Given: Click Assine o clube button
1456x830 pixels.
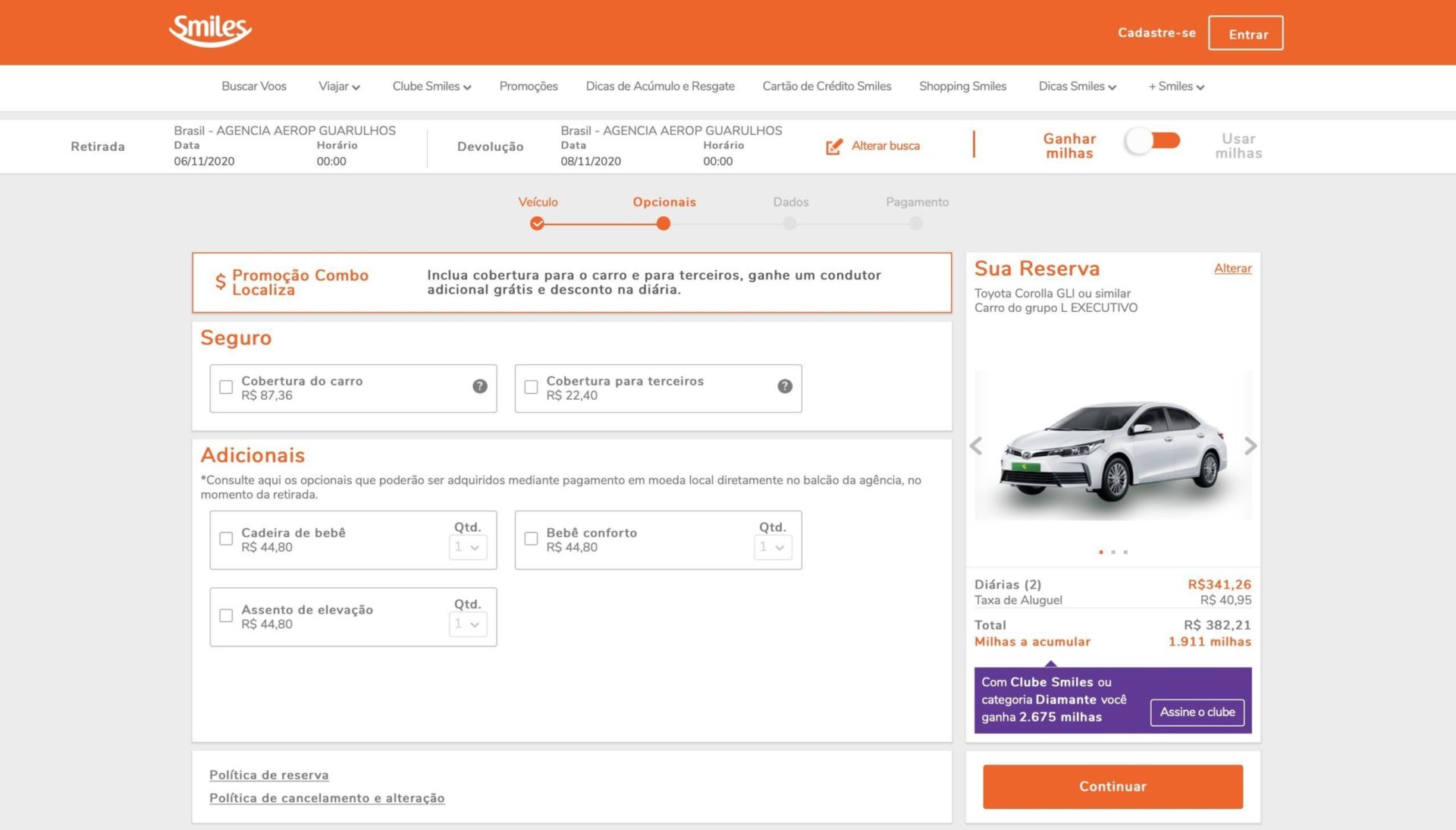Looking at the screenshot, I should [1197, 712].
